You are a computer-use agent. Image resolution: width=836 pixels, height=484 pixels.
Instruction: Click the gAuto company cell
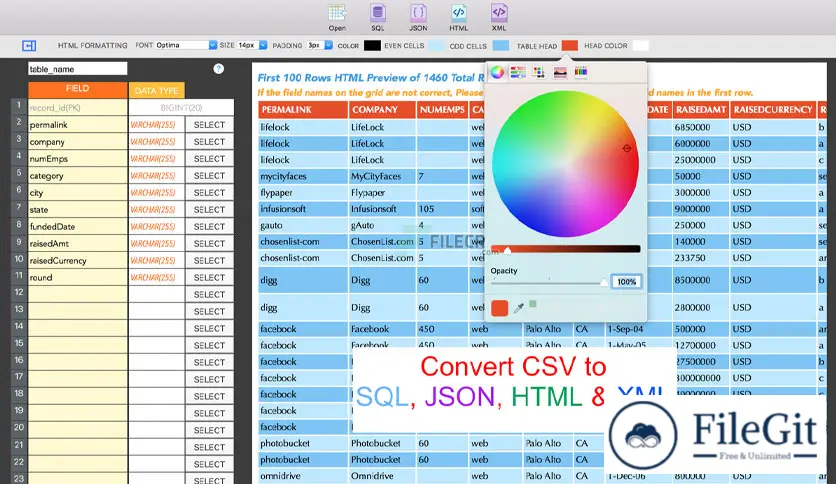coord(382,225)
